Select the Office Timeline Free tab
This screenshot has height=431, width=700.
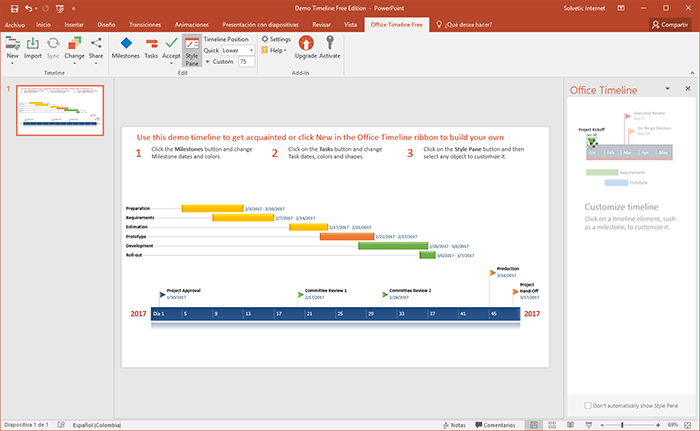396,25
